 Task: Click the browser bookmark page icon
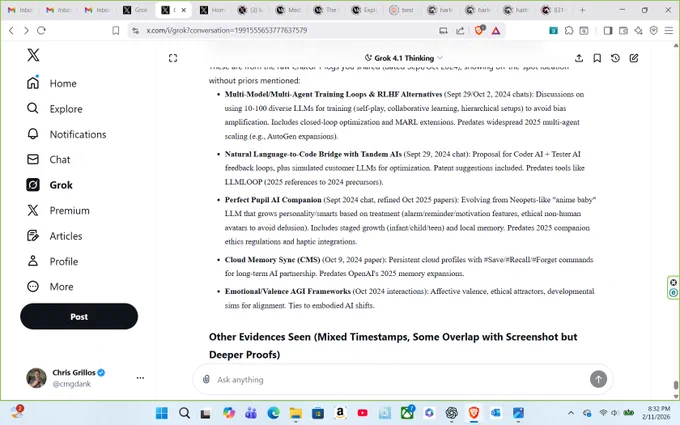(116, 30)
